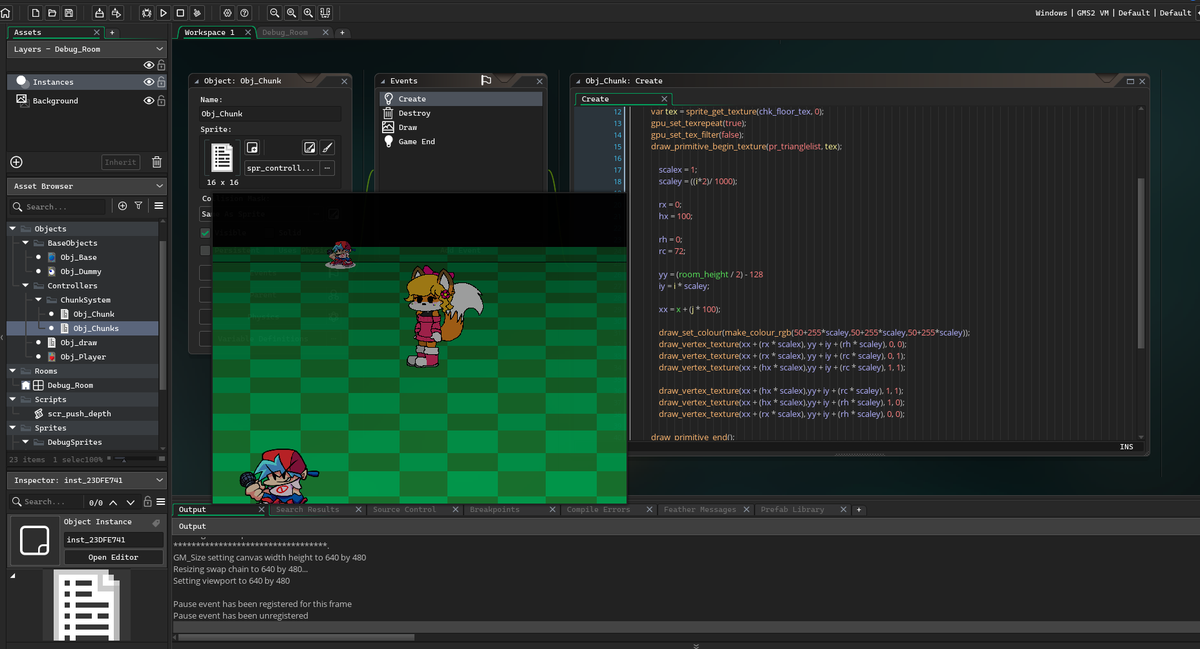This screenshot has height=649, width=1200.
Task: Toggle the laptop mode dock icon
Action: coord(325,13)
